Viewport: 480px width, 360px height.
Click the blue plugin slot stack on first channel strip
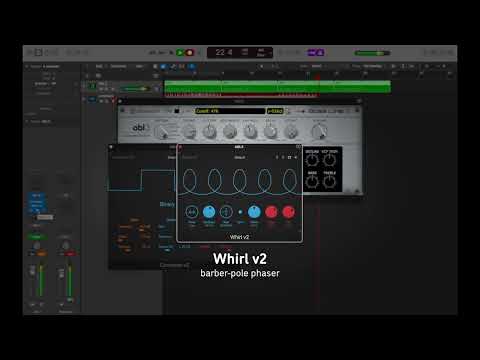click(36, 203)
